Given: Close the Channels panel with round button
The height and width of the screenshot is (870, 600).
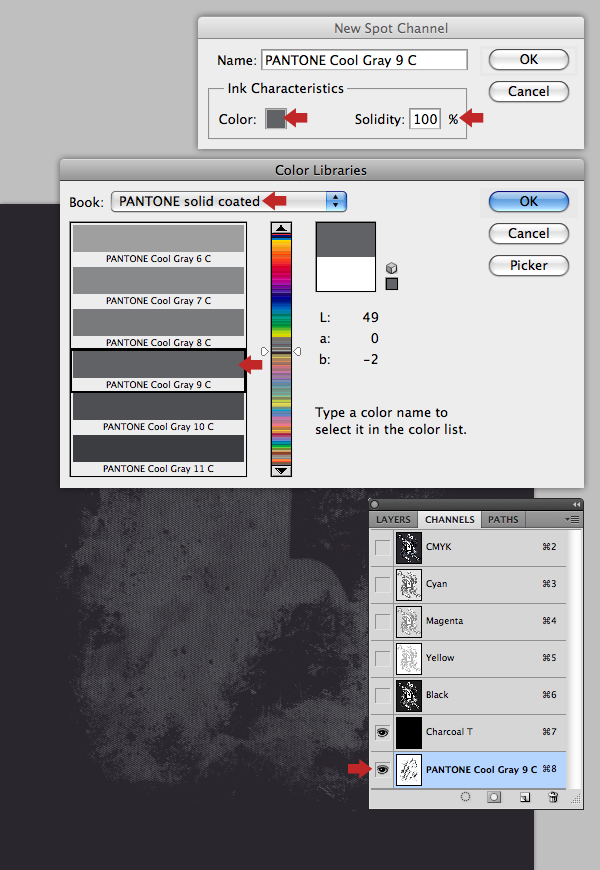Looking at the screenshot, I should pyautogui.click(x=375, y=504).
